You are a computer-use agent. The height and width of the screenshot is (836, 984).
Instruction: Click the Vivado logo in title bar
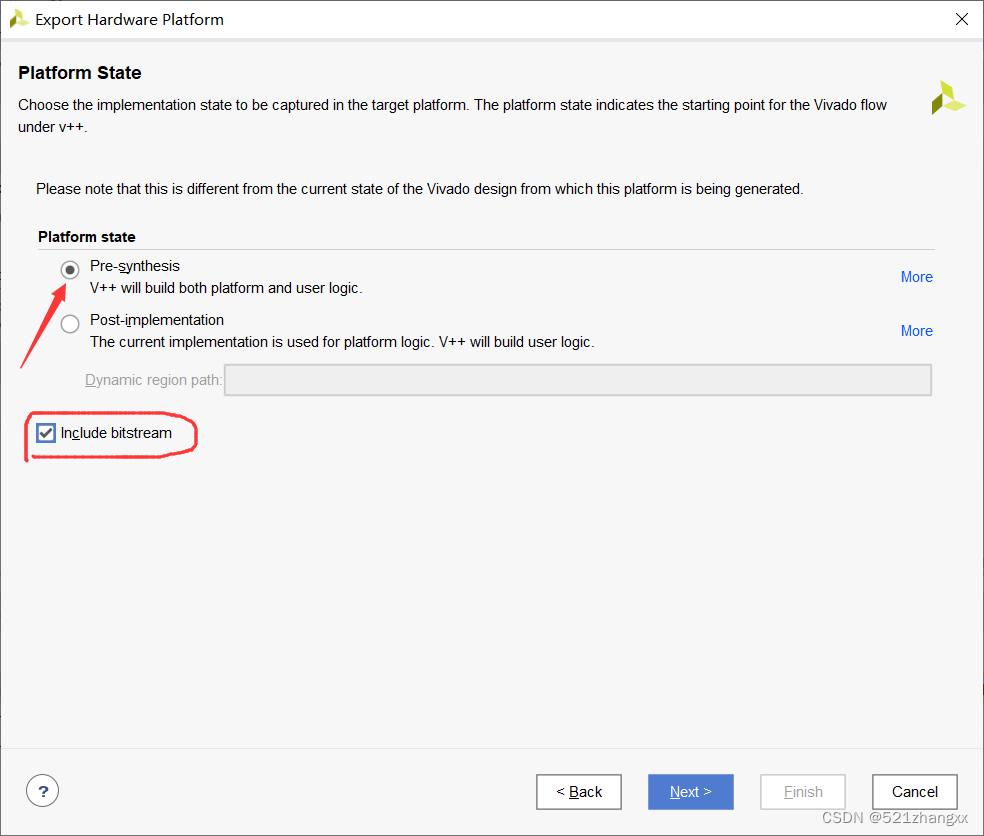tap(19, 19)
